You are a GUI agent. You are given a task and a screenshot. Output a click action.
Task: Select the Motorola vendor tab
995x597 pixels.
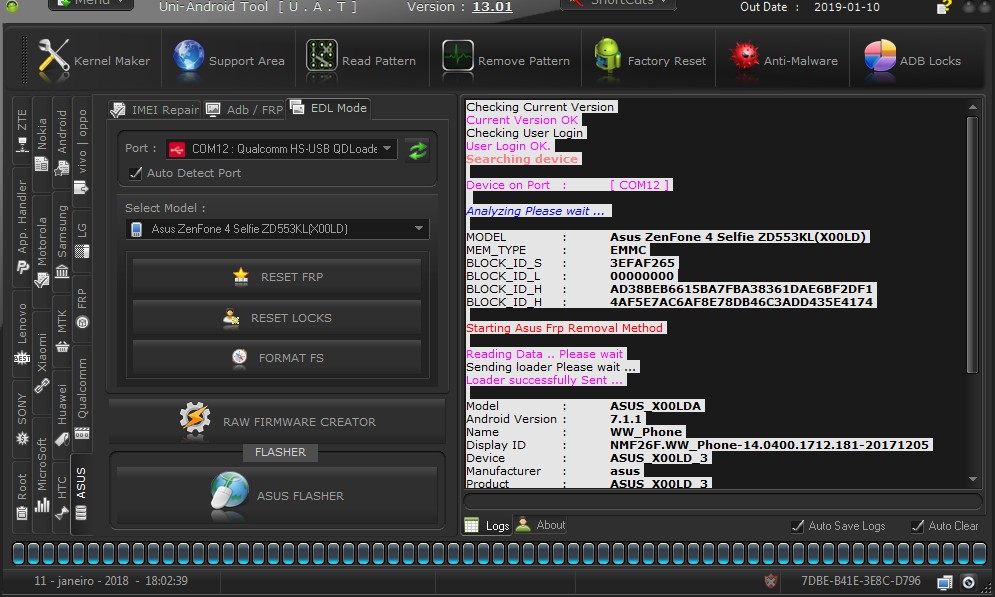42,252
